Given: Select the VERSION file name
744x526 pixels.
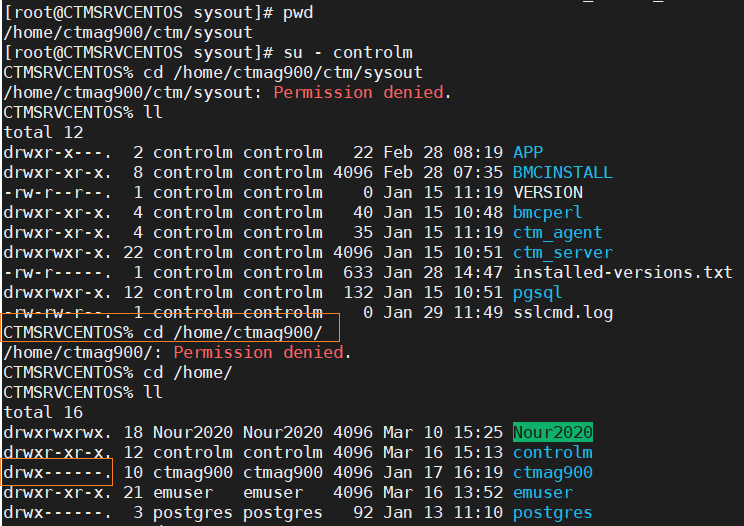Looking at the screenshot, I should 548,192.
